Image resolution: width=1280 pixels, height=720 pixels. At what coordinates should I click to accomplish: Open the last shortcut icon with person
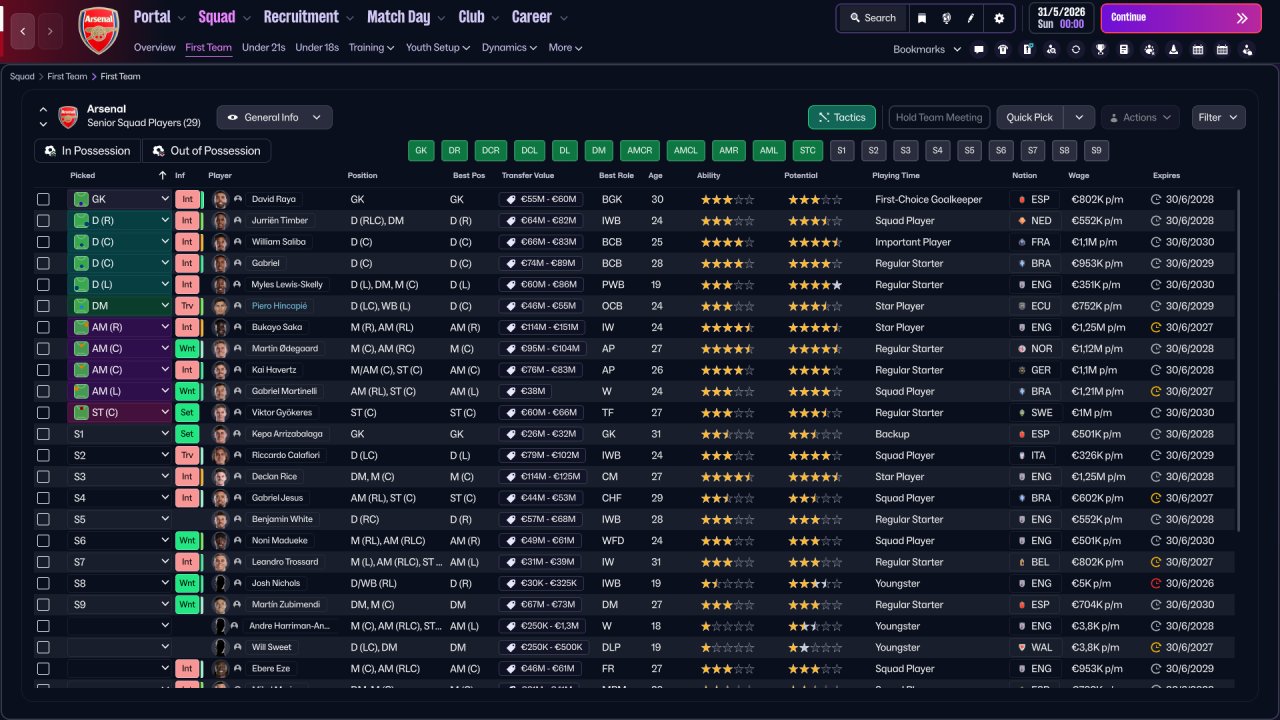click(x=1246, y=49)
